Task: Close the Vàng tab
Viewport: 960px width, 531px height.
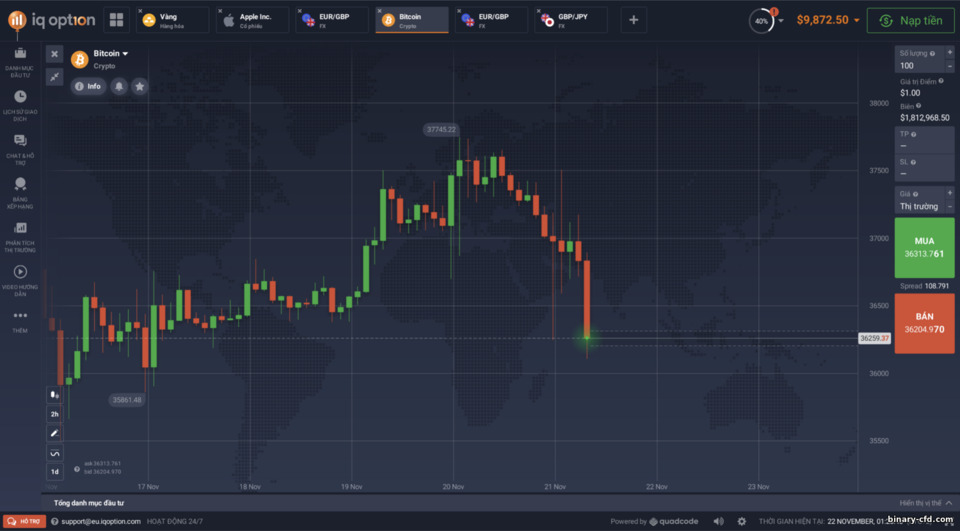Action: [140, 11]
